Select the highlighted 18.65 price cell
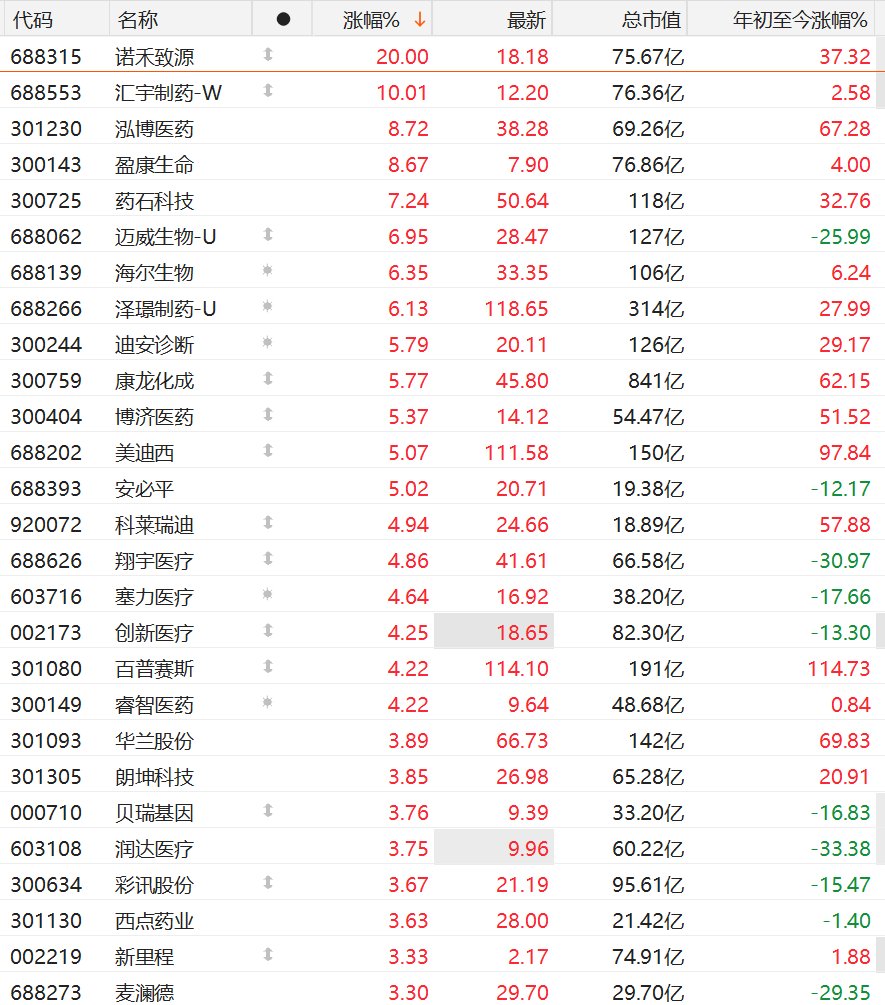Image resolution: width=885 pixels, height=1005 pixels. (494, 632)
